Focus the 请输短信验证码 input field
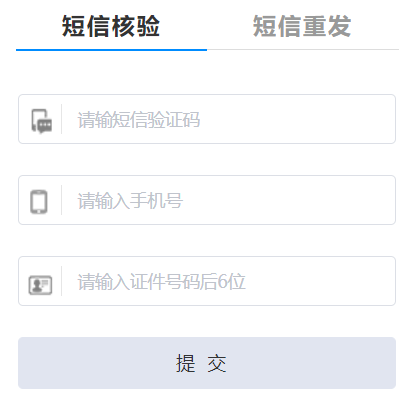This screenshot has height=401, width=412. [x=207, y=119]
